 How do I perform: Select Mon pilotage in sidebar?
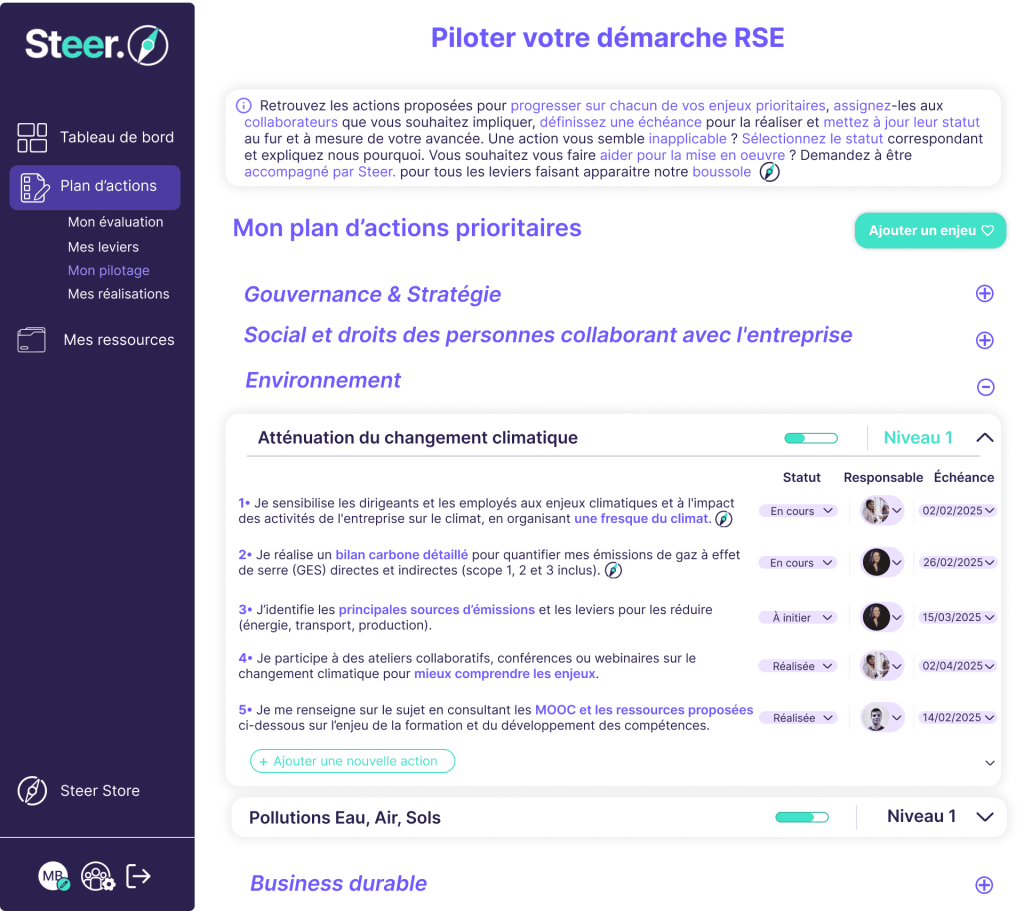coord(108,270)
